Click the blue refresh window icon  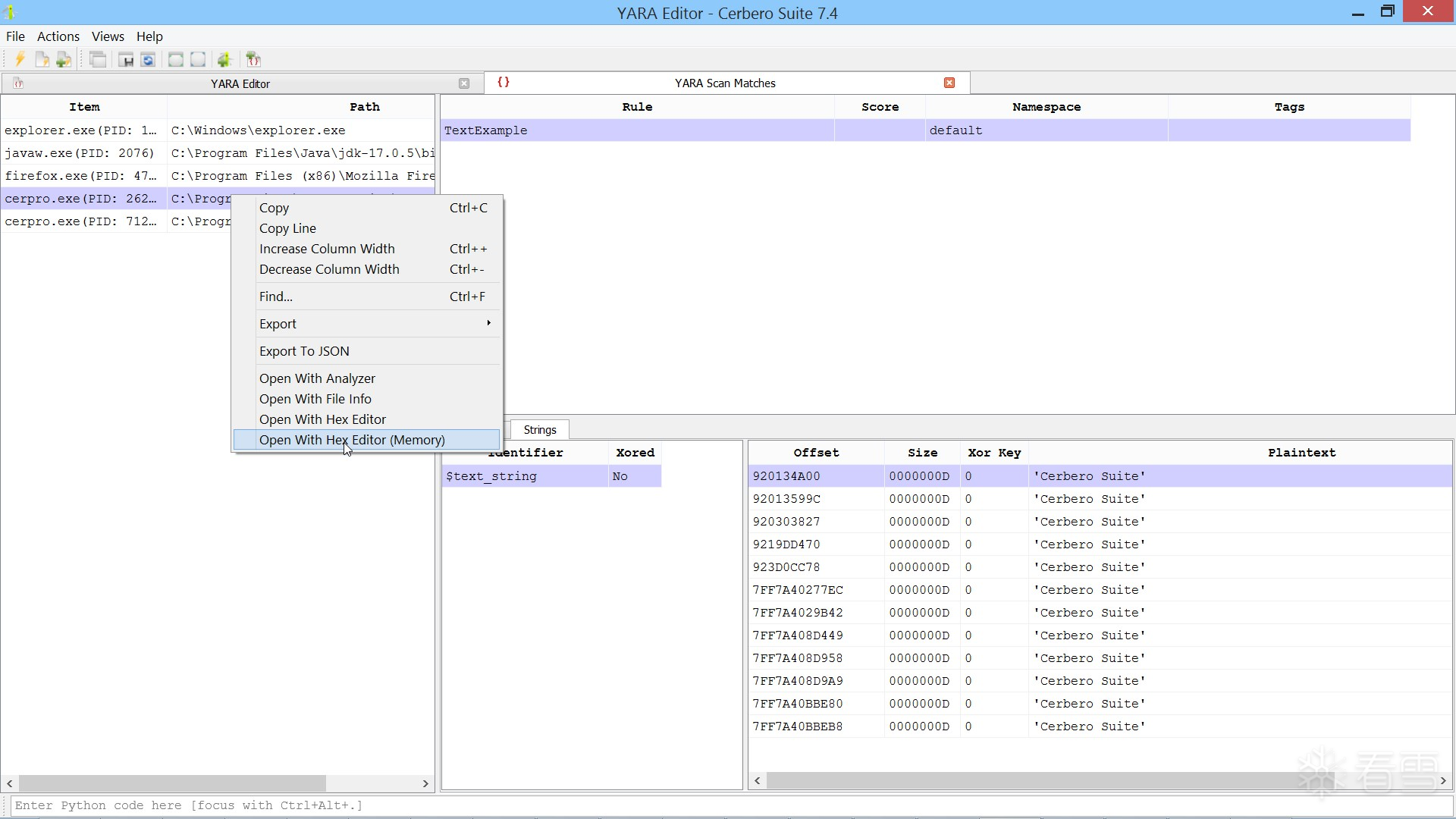pyautogui.click(x=148, y=59)
